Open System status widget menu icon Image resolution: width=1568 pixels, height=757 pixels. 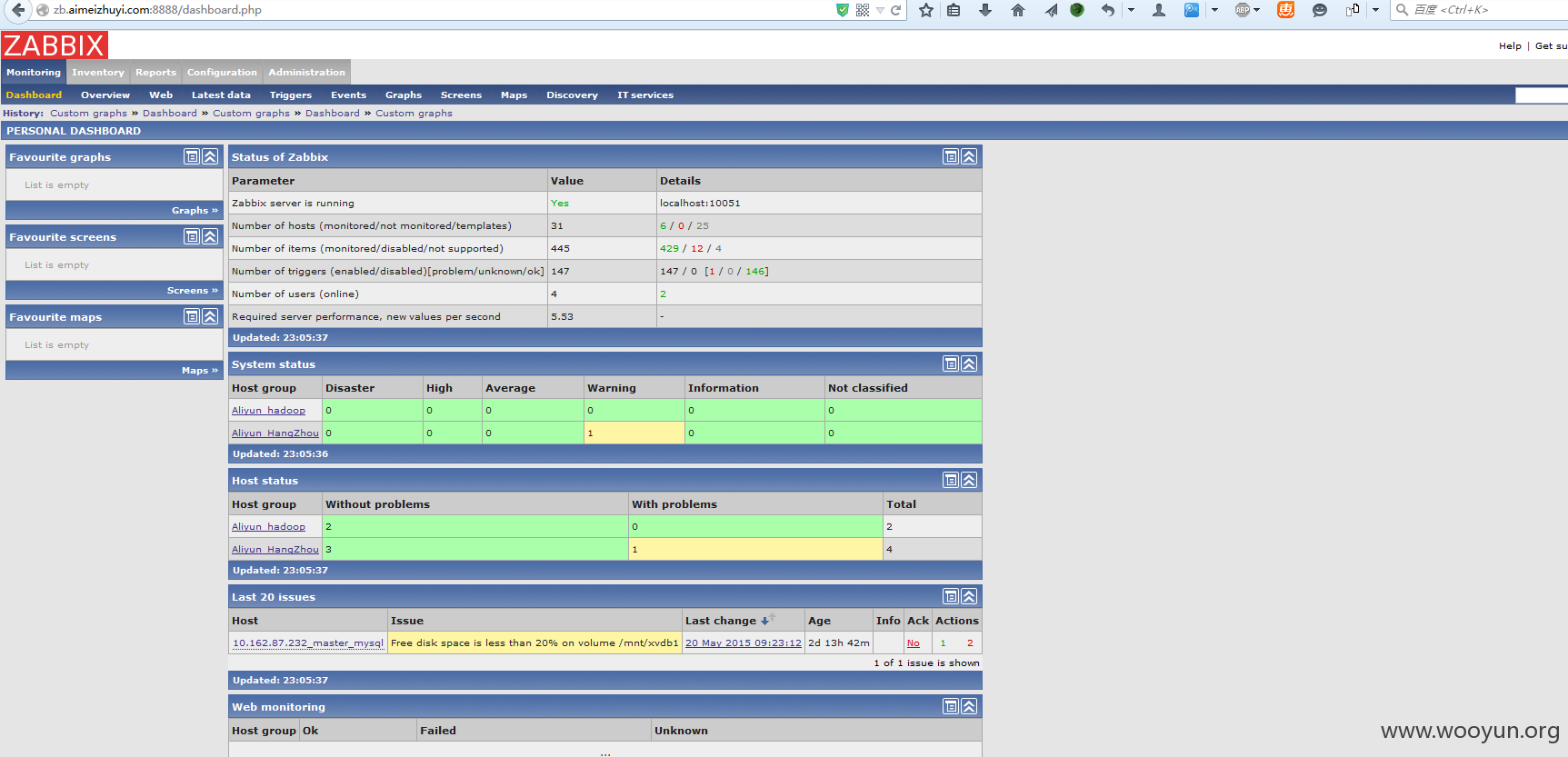[951, 364]
